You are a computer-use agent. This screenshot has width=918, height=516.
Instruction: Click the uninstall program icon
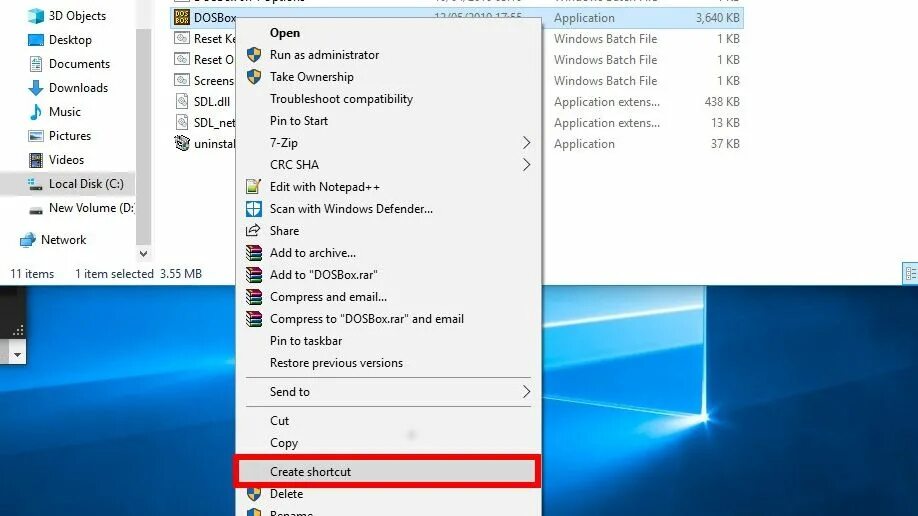(182, 143)
